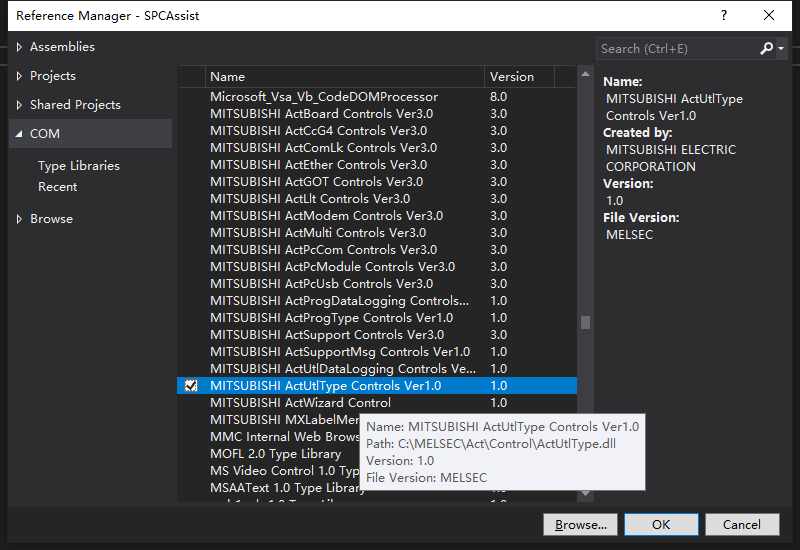
Task: Select Recent under COM
Action: click(57, 187)
